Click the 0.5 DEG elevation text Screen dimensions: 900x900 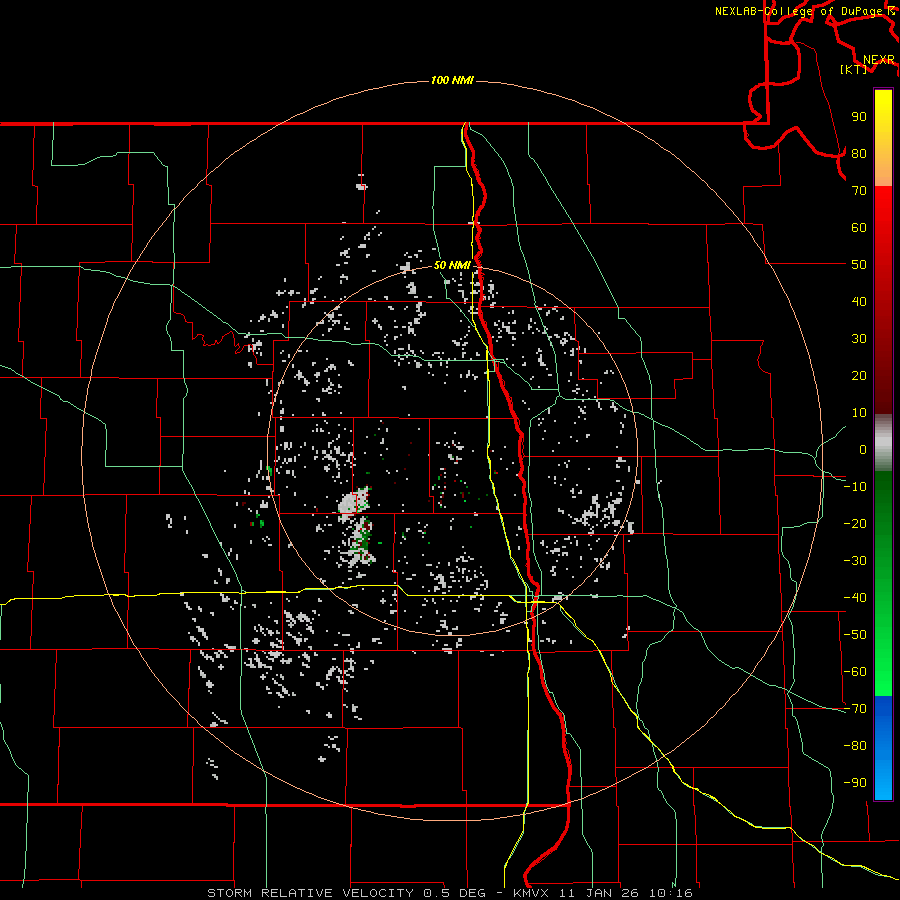[455, 893]
